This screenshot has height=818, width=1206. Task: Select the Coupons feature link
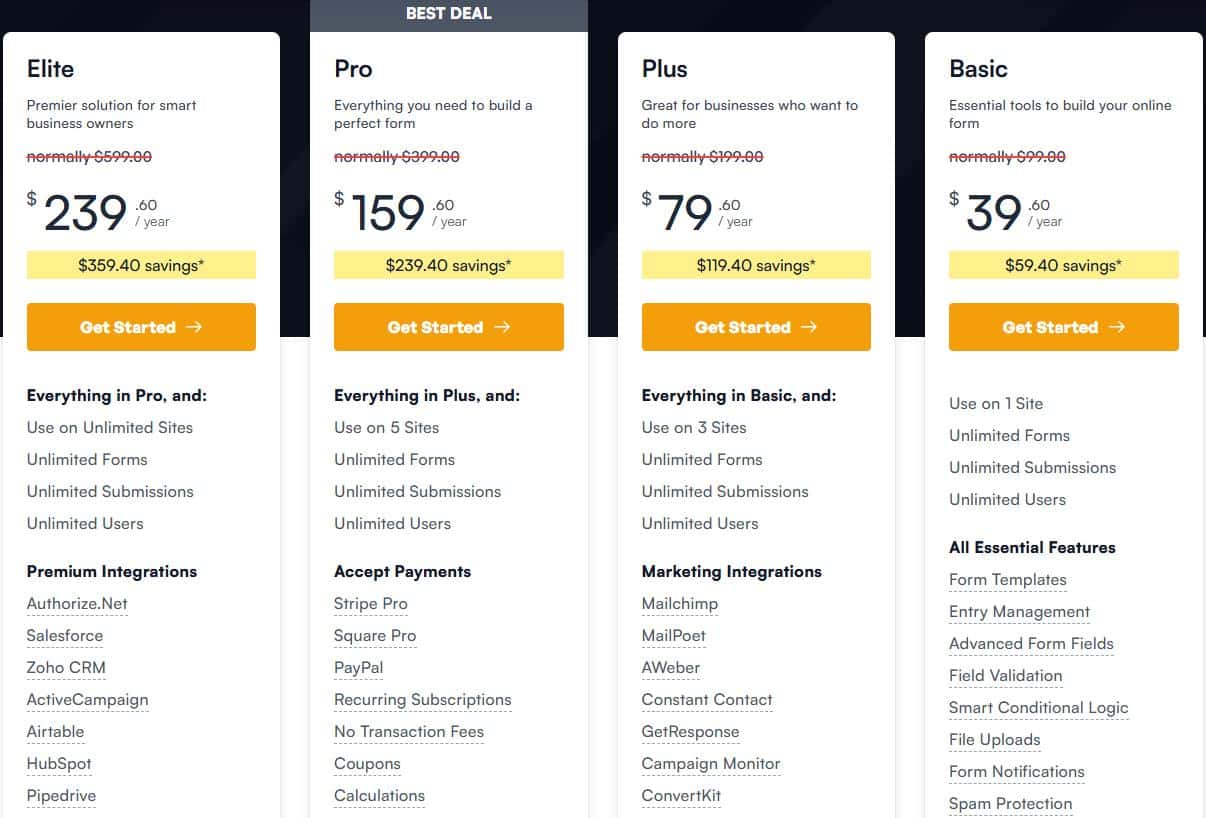tap(367, 763)
